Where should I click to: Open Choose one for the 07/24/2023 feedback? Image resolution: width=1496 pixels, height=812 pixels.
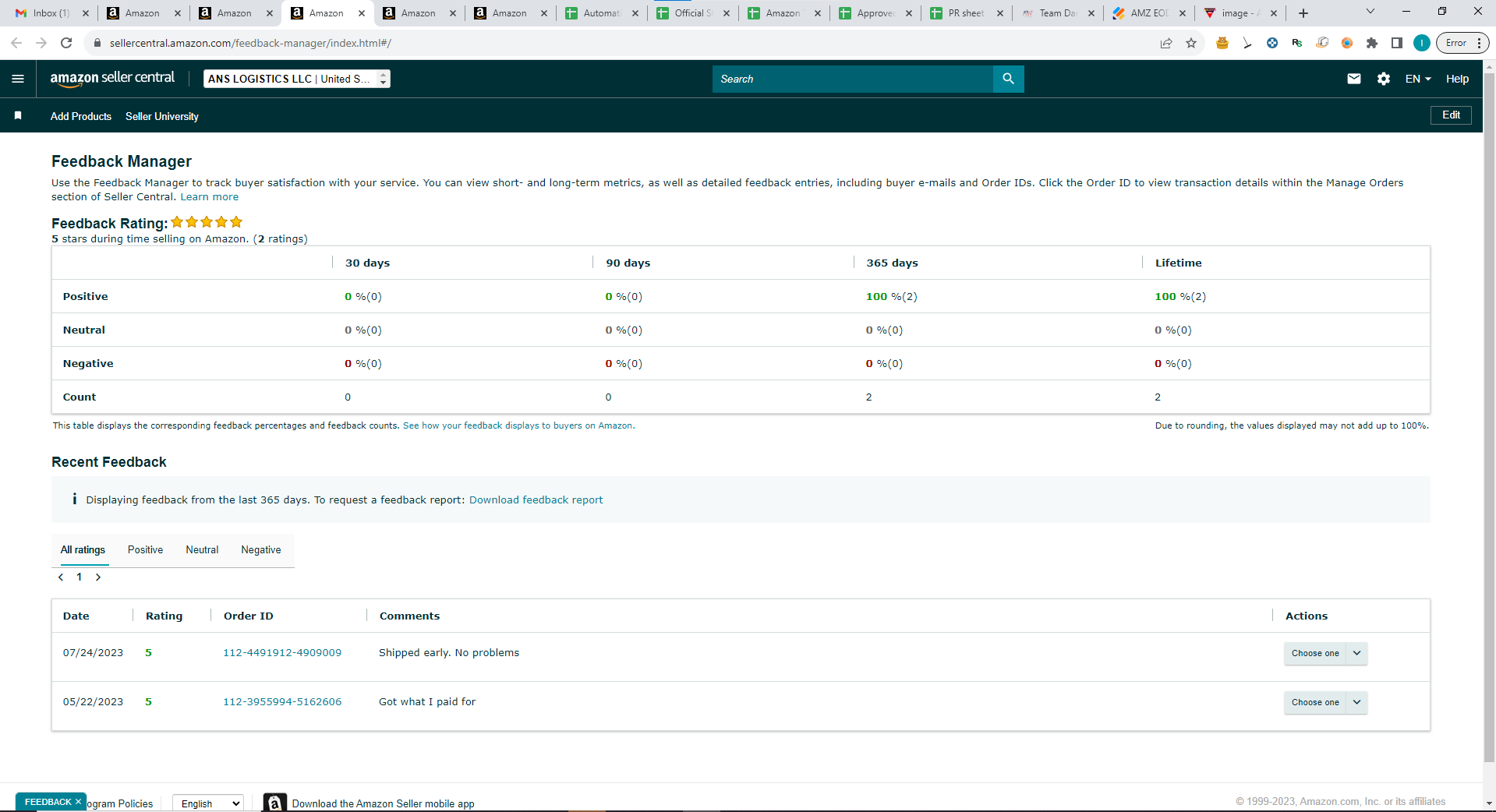[1325, 653]
